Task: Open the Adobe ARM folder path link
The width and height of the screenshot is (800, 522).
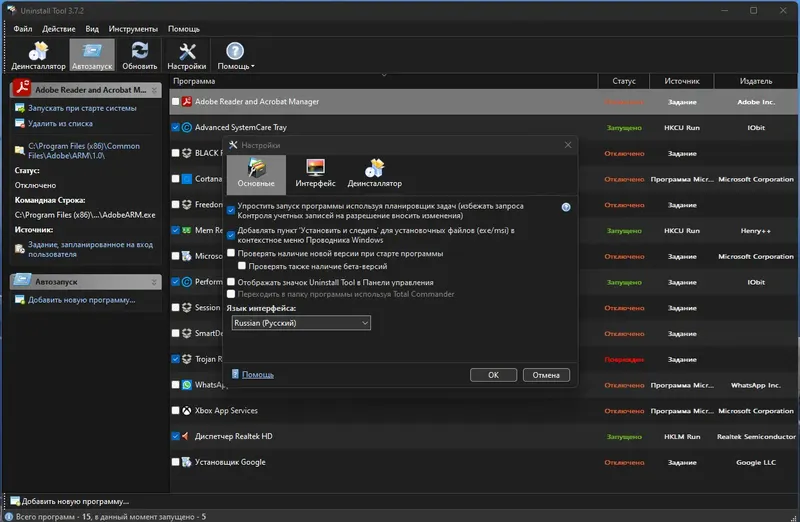Action: (x=84, y=151)
